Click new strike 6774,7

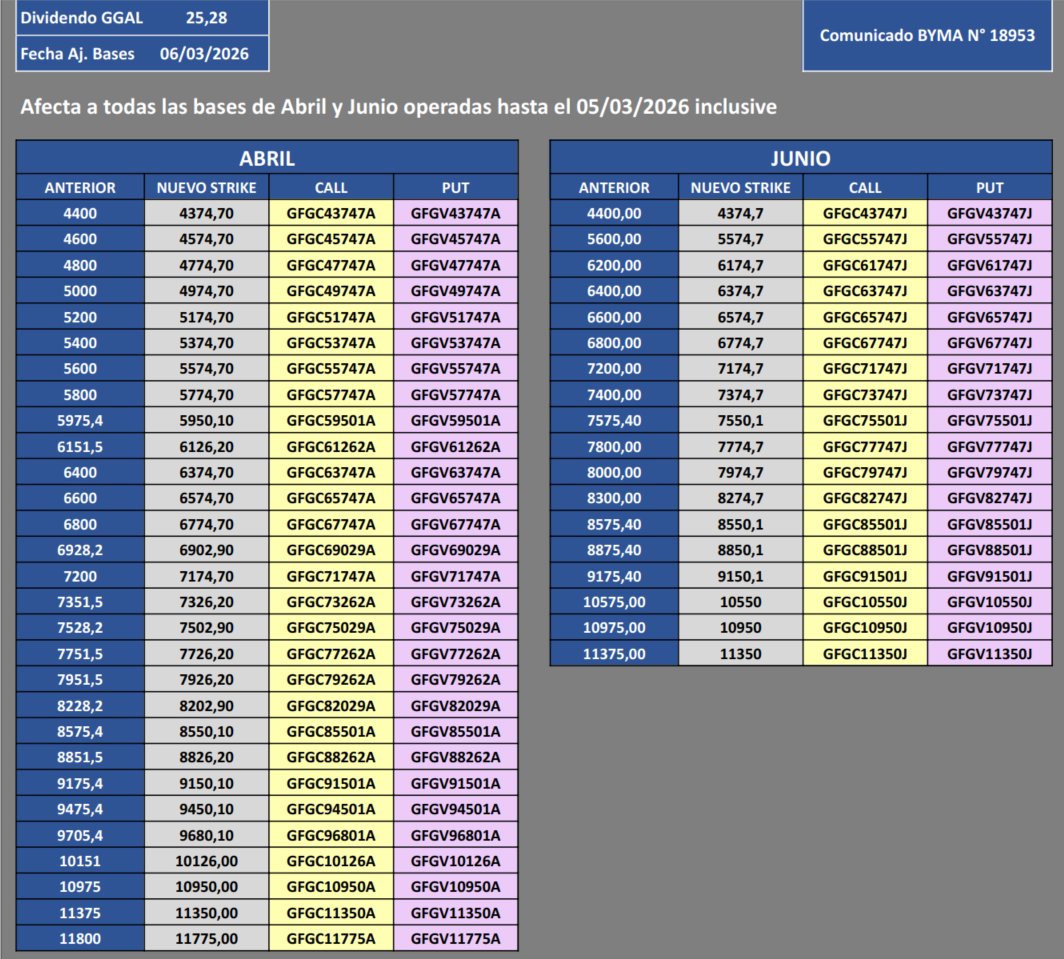(740, 343)
